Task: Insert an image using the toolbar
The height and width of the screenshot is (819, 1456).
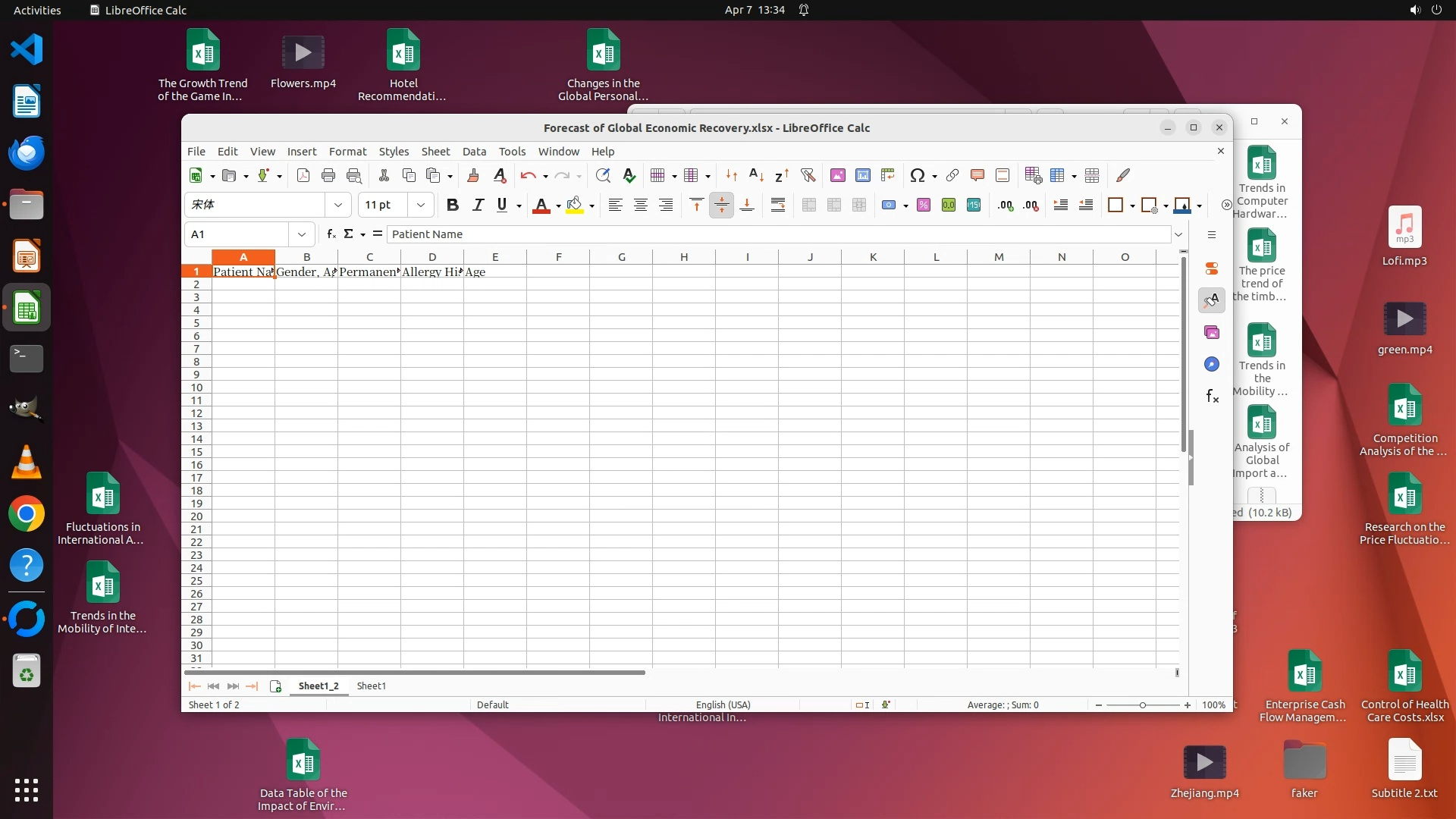Action: pyautogui.click(x=838, y=176)
